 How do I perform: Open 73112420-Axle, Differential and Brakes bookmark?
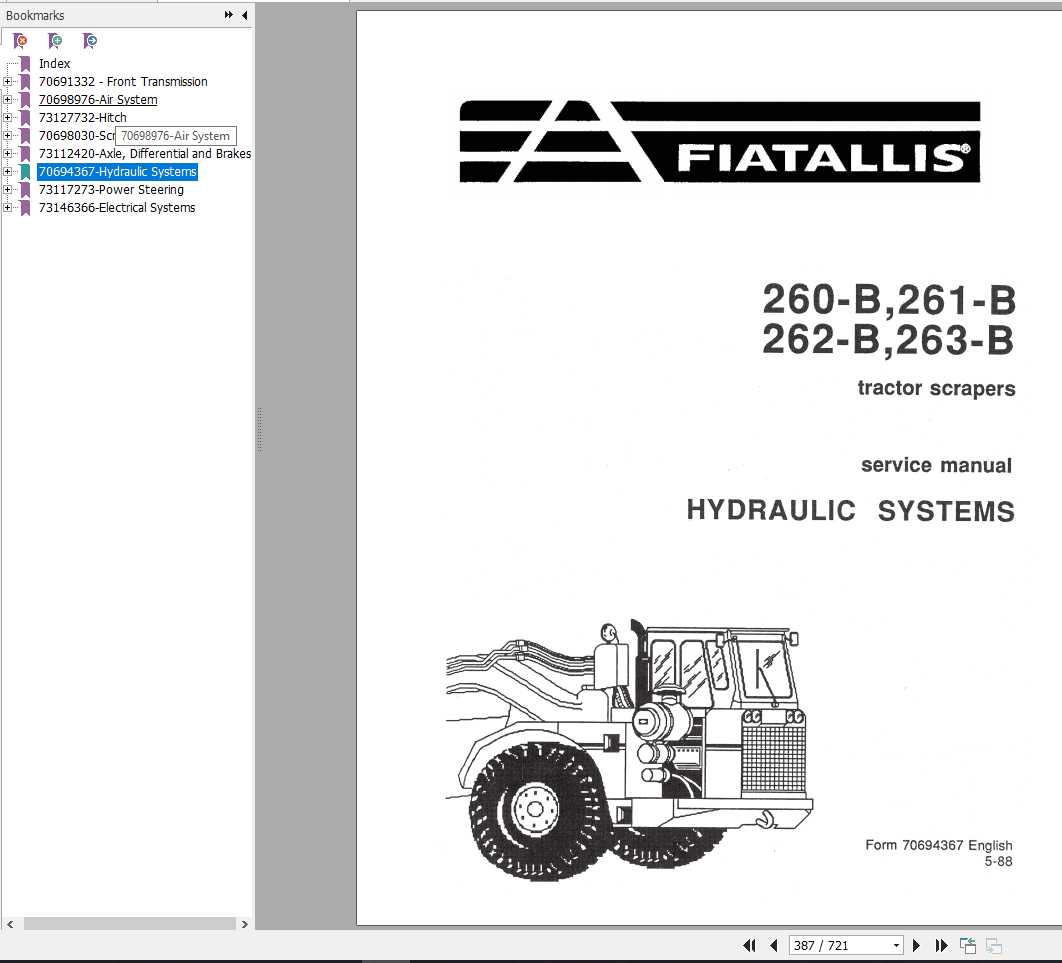(145, 154)
